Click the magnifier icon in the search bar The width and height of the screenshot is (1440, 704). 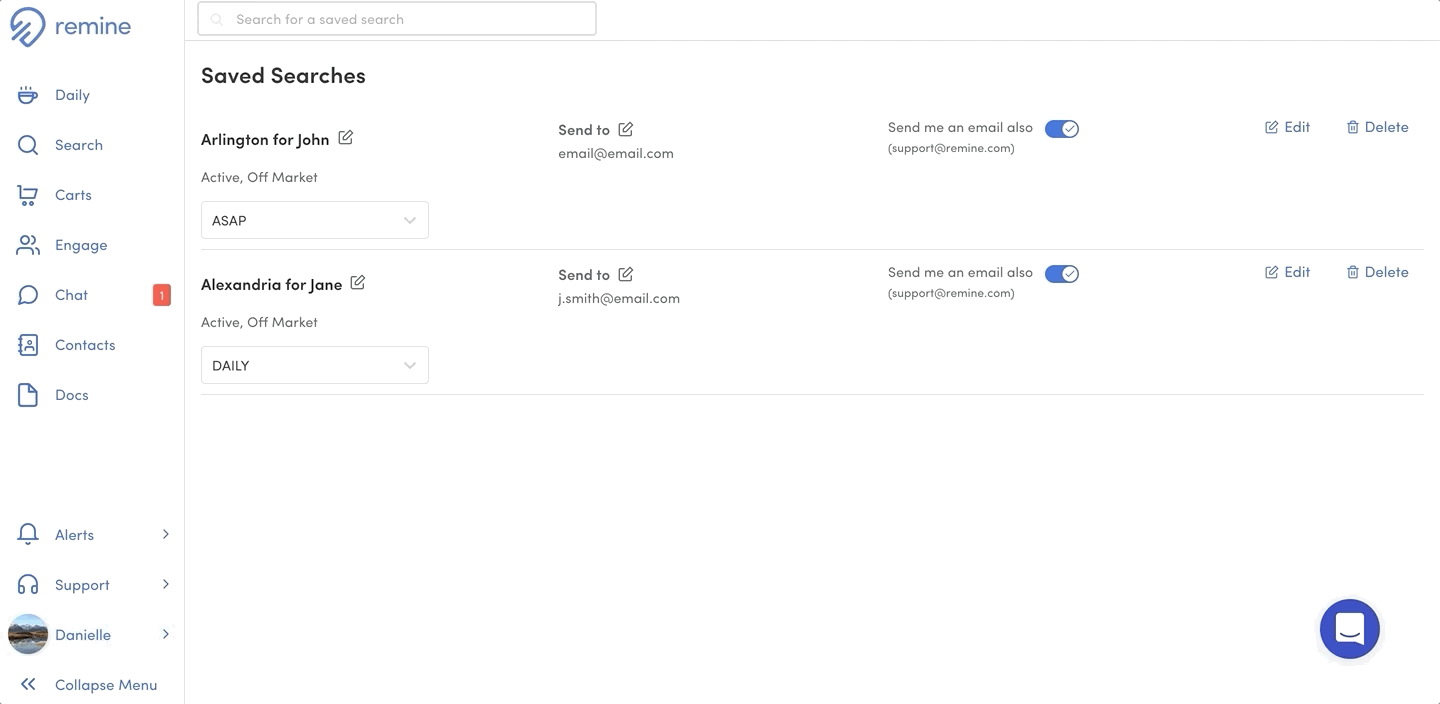(x=217, y=19)
